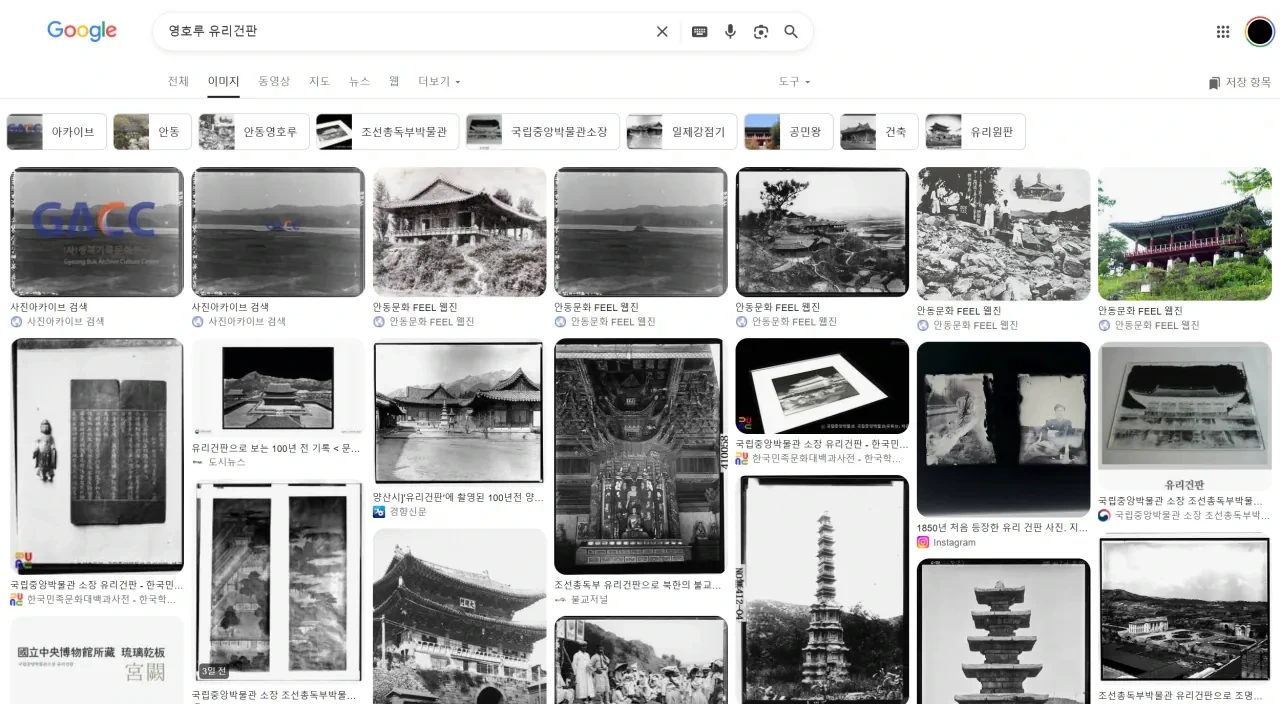Filter by the 국립중앙박물관소장 chip
The width and height of the screenshot is (1280, 704).
point(543,132)
